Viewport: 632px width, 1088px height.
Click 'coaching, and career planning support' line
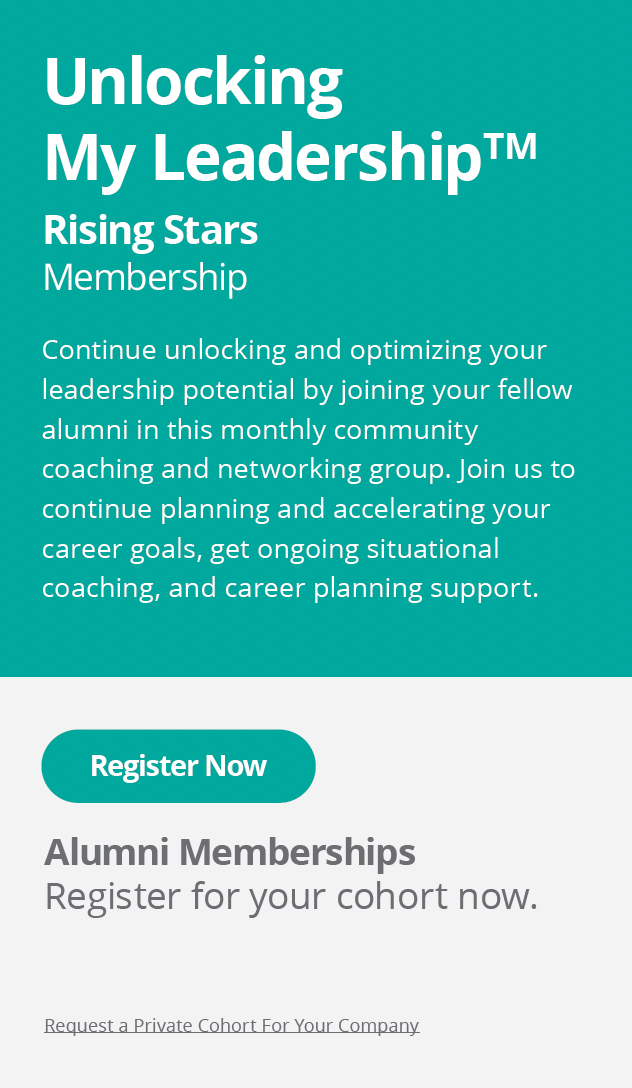coord(290,588)
